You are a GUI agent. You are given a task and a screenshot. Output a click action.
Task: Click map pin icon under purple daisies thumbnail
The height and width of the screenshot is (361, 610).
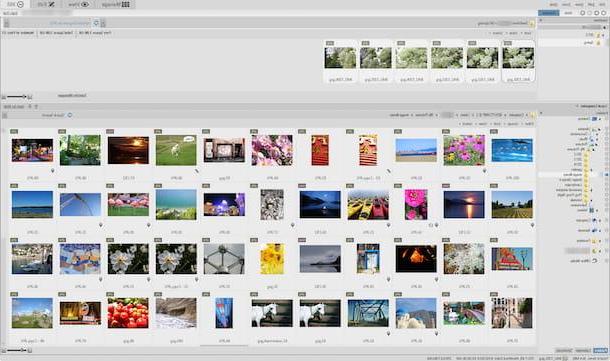tap(484, 170)
